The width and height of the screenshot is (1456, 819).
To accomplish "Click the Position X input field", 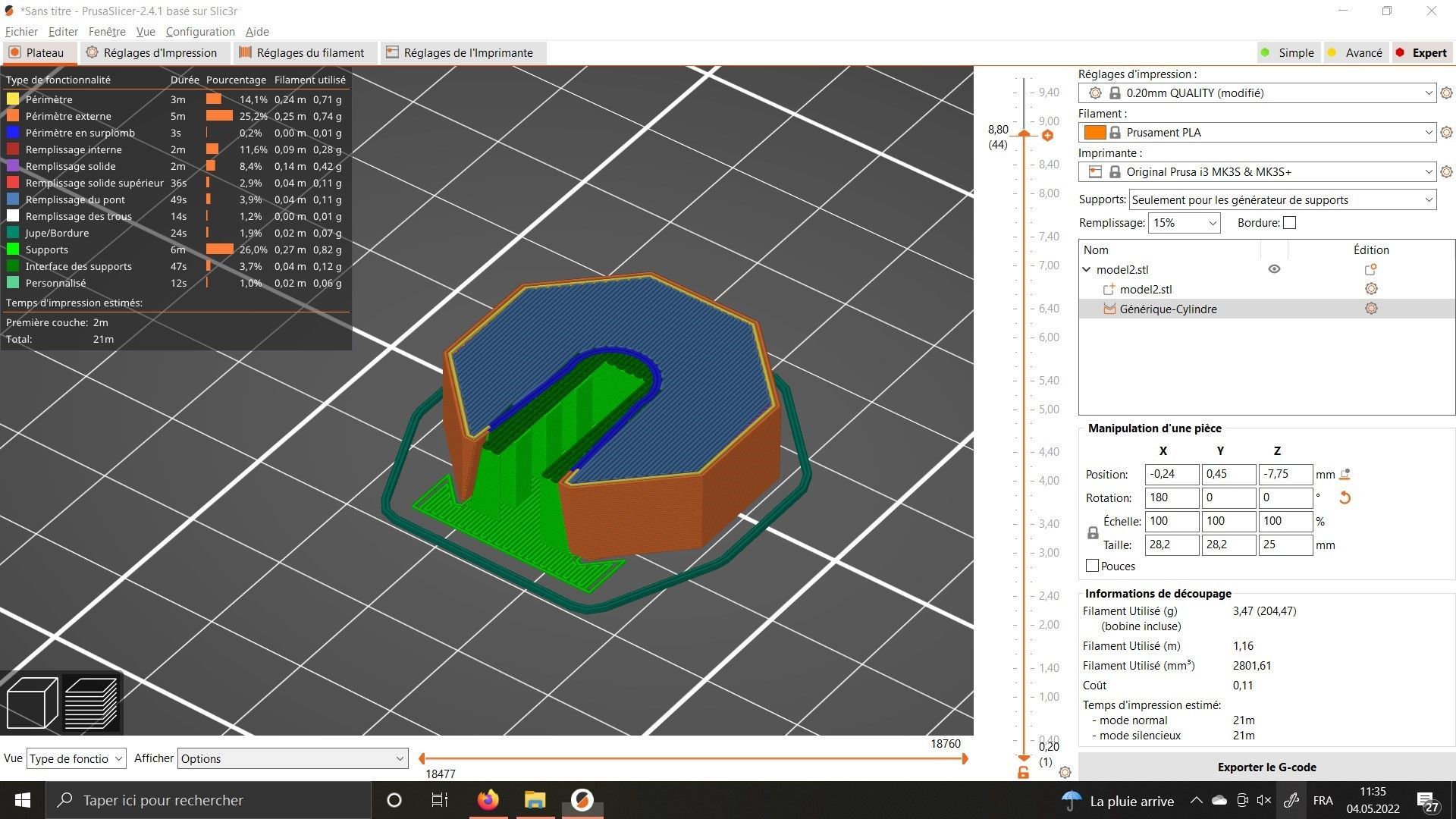I will pos(1172,474).
